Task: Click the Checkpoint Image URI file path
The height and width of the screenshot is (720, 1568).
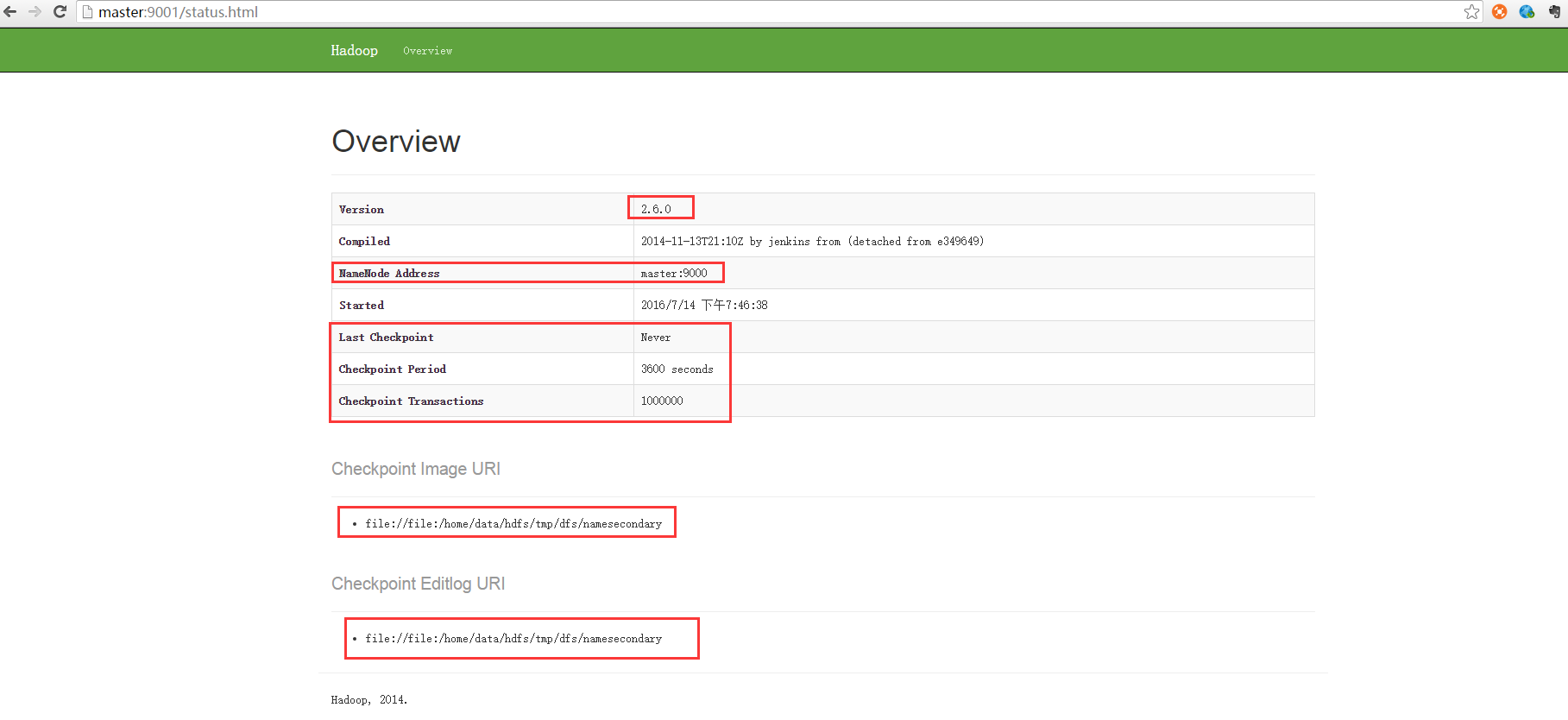Action: tap(513, 524)
